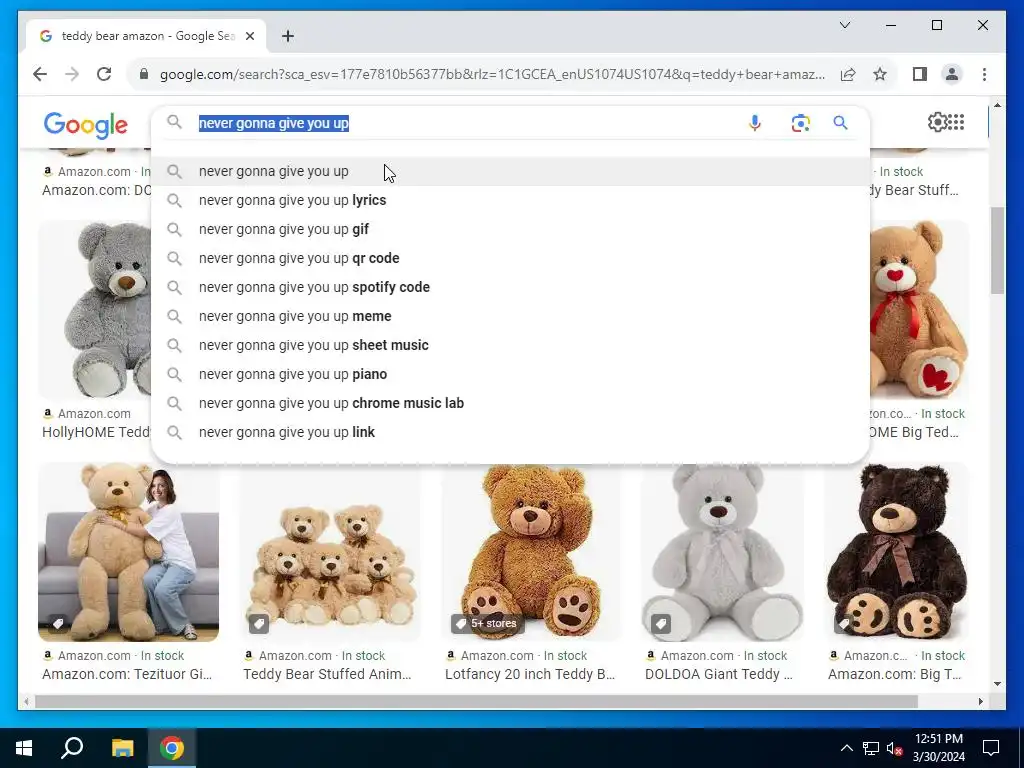Open the brown Lotfancy teddy bear image
Screen dimensions: 1024x768
pyautogui.click(x=531, y=552)
